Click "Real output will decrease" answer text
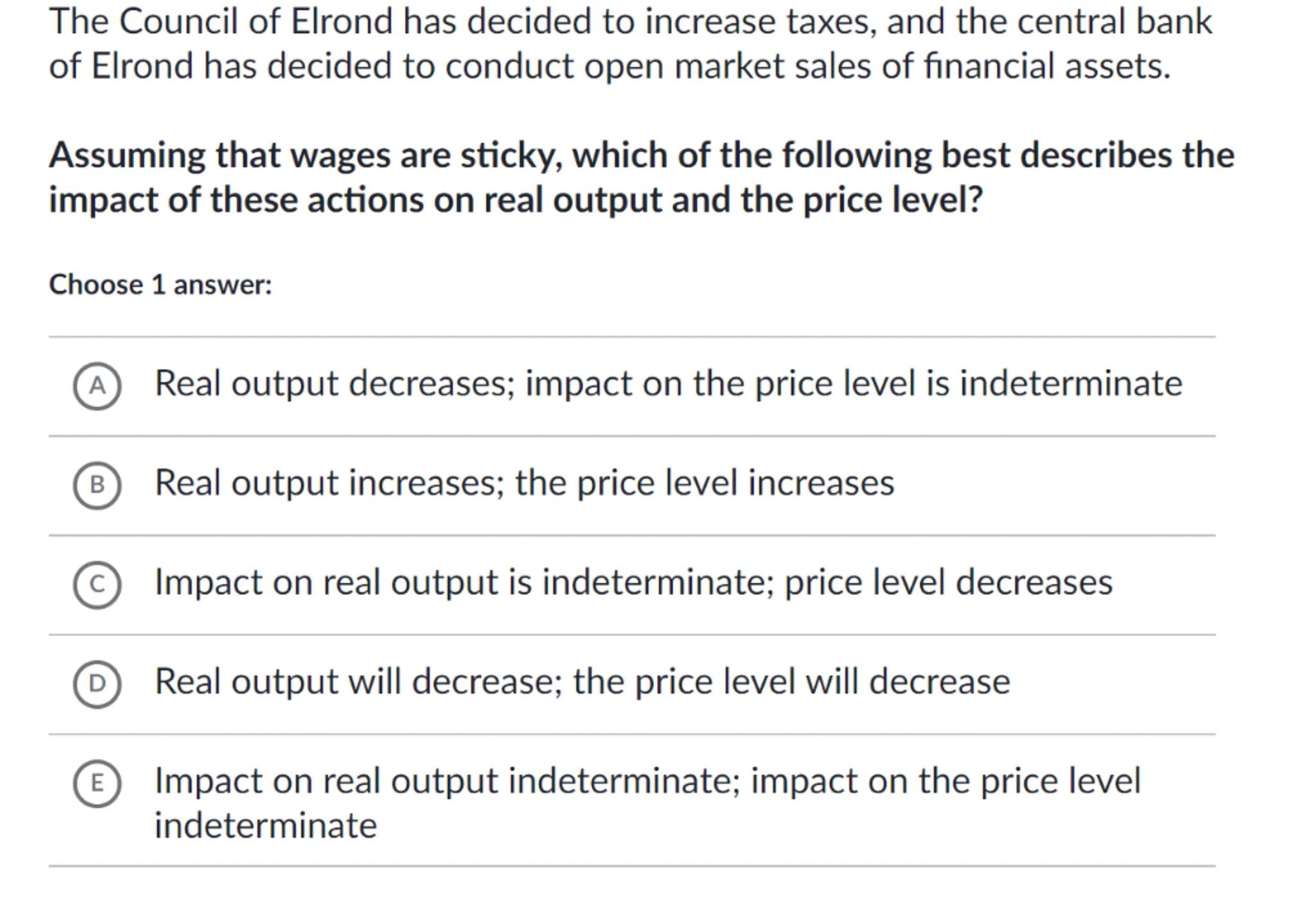The image size is (1316, 899). pyautogui.click(x=359, y=681)
